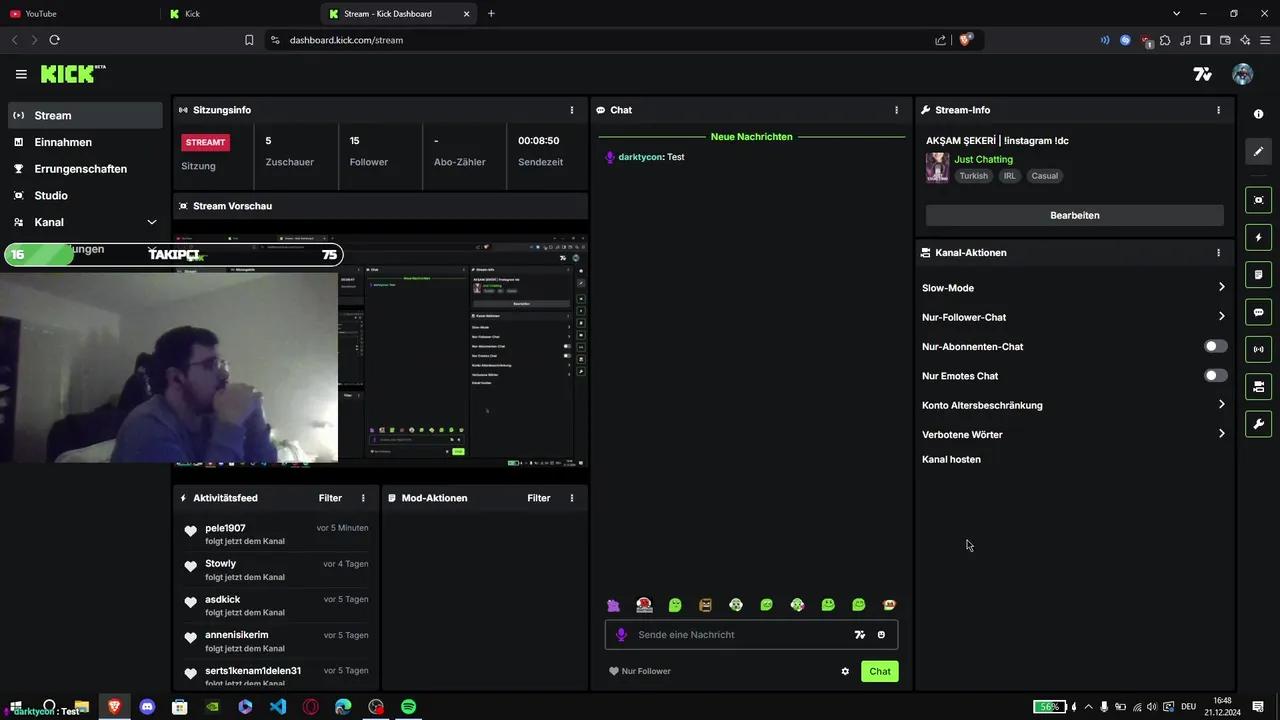This screenshot has height=720, width=1280.
Task: Click the purple emote in chat emote row
Action: pos(614,605)
